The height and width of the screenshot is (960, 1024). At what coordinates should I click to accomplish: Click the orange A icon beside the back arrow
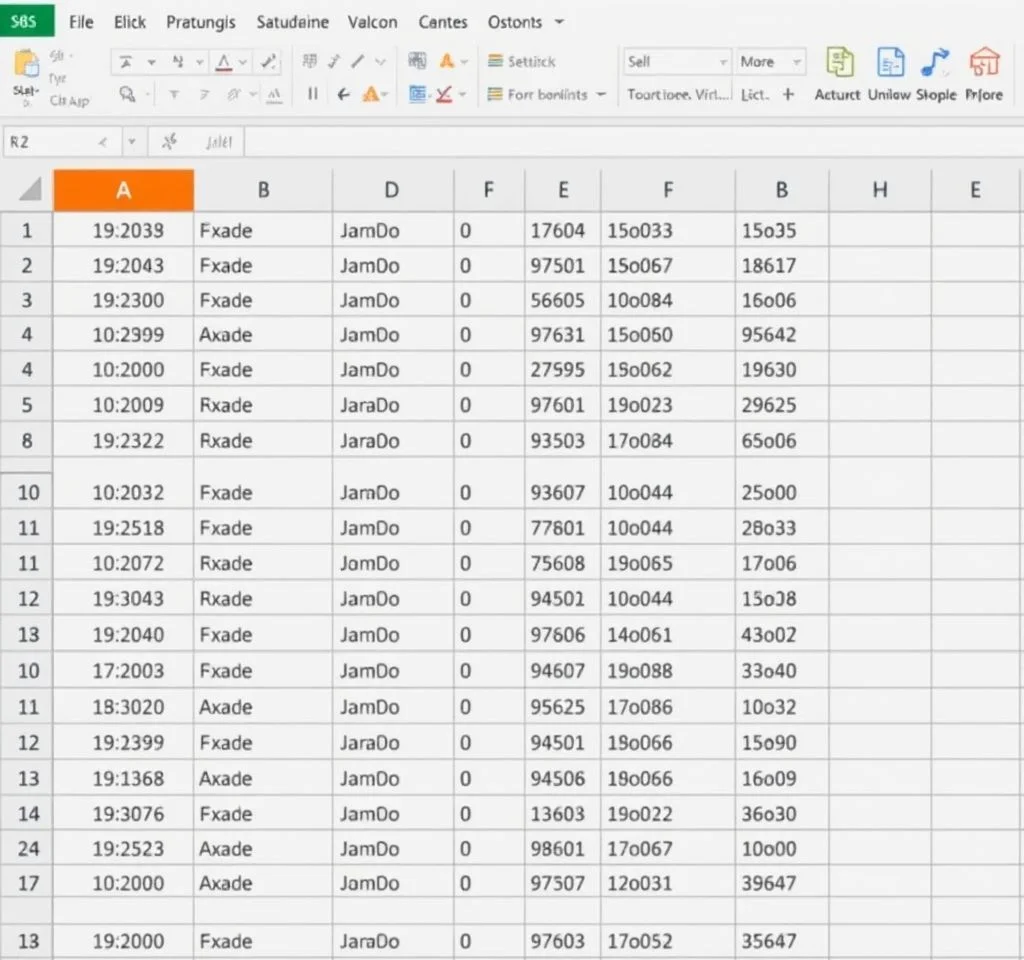coord(372,95)
